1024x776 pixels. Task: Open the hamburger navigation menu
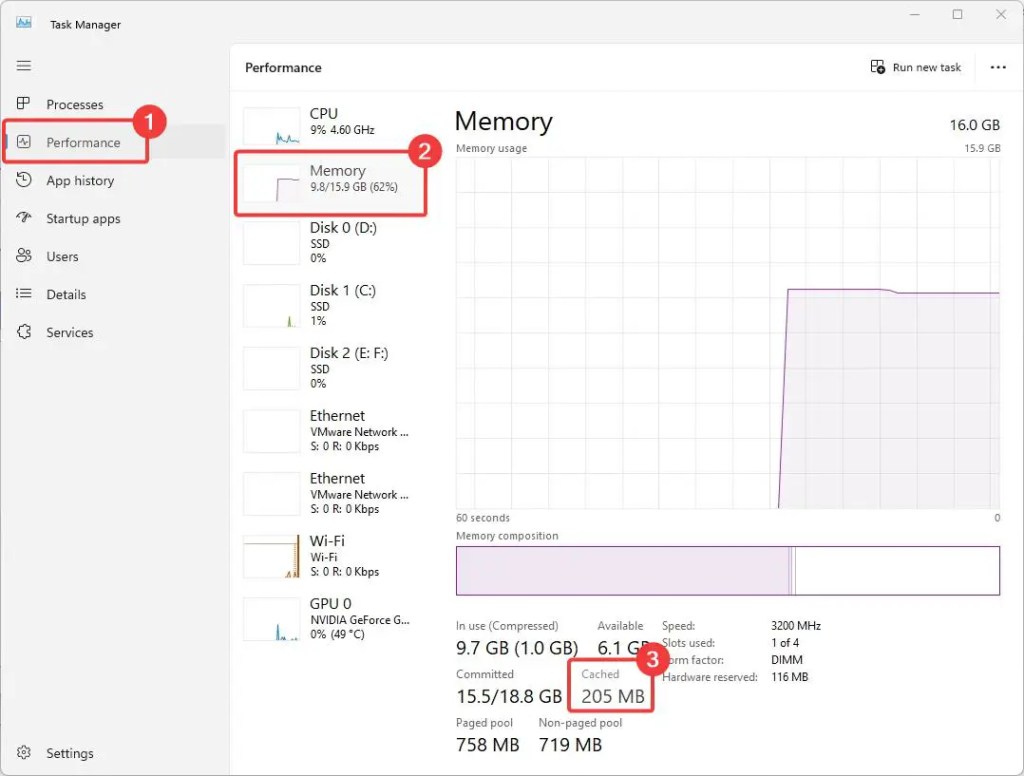[x=24, y=65]
